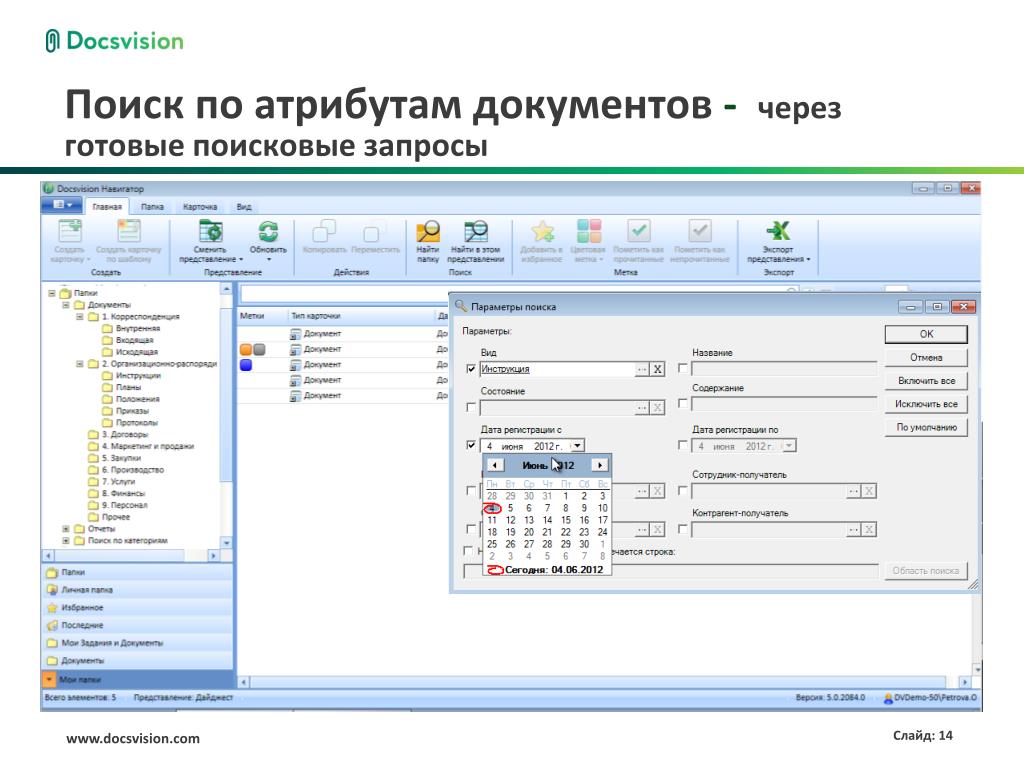Enable the Содержание parameter checkbox

pos(682,403)
